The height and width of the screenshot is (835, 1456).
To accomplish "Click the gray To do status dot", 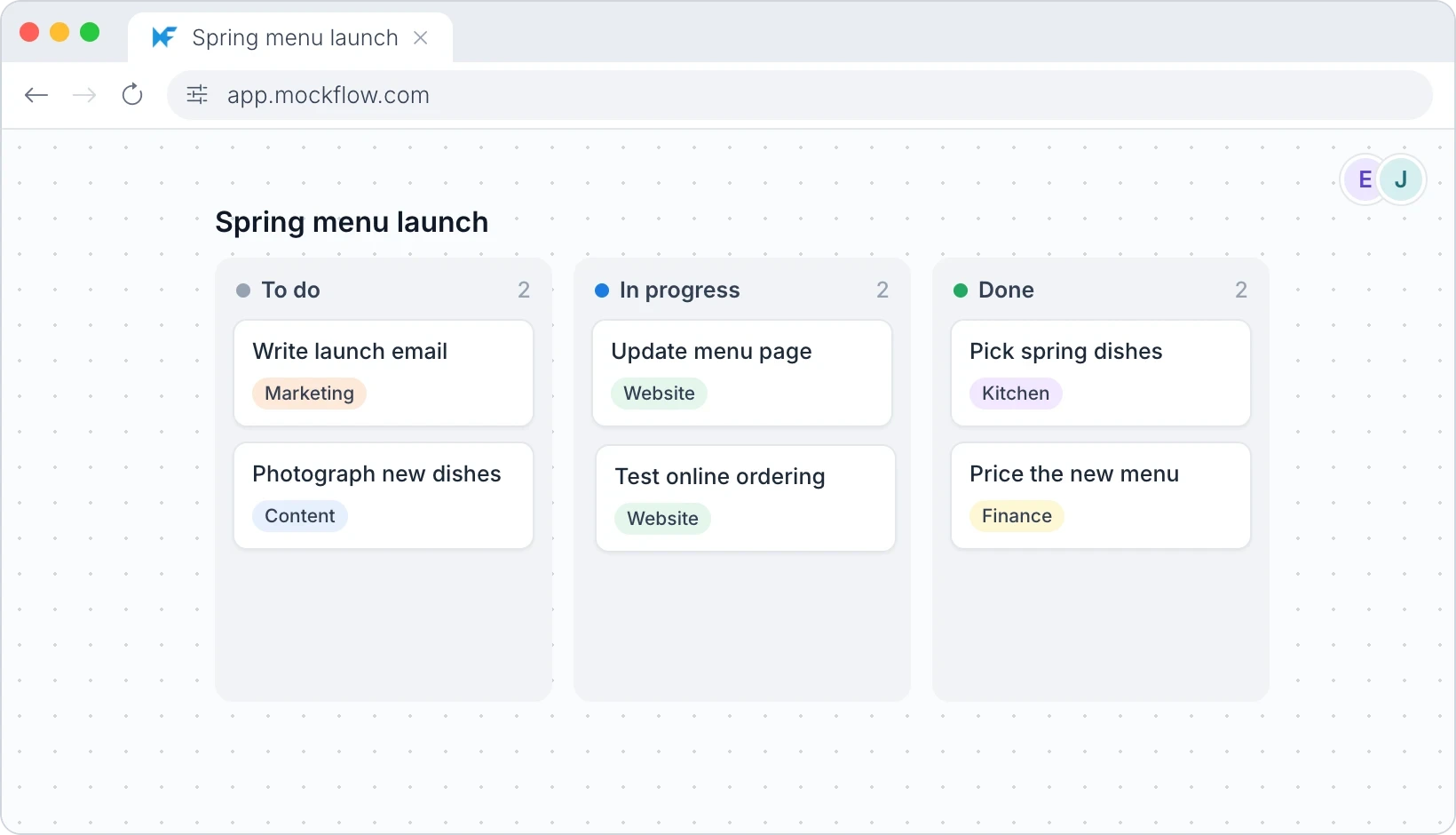I will click(x=243, y=290).
